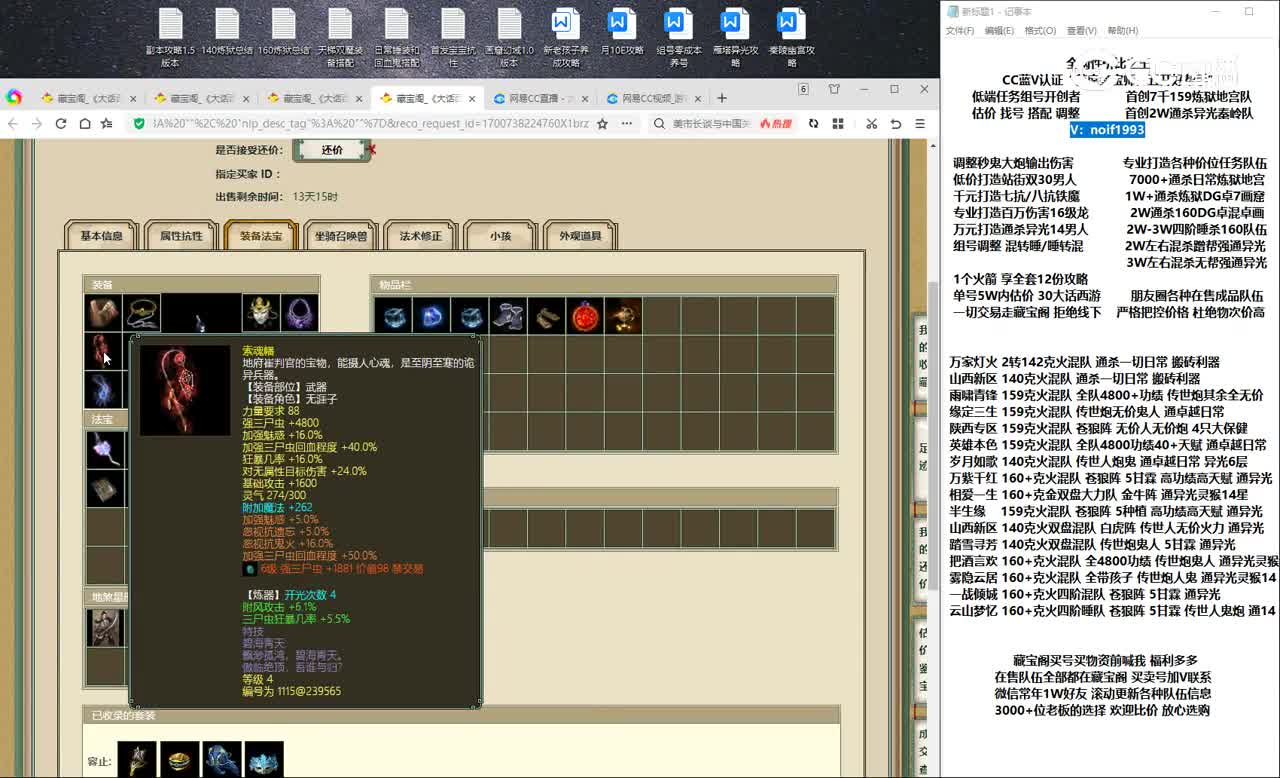Click the highlighted V: noif1993 text

[x=1106, y=130]
